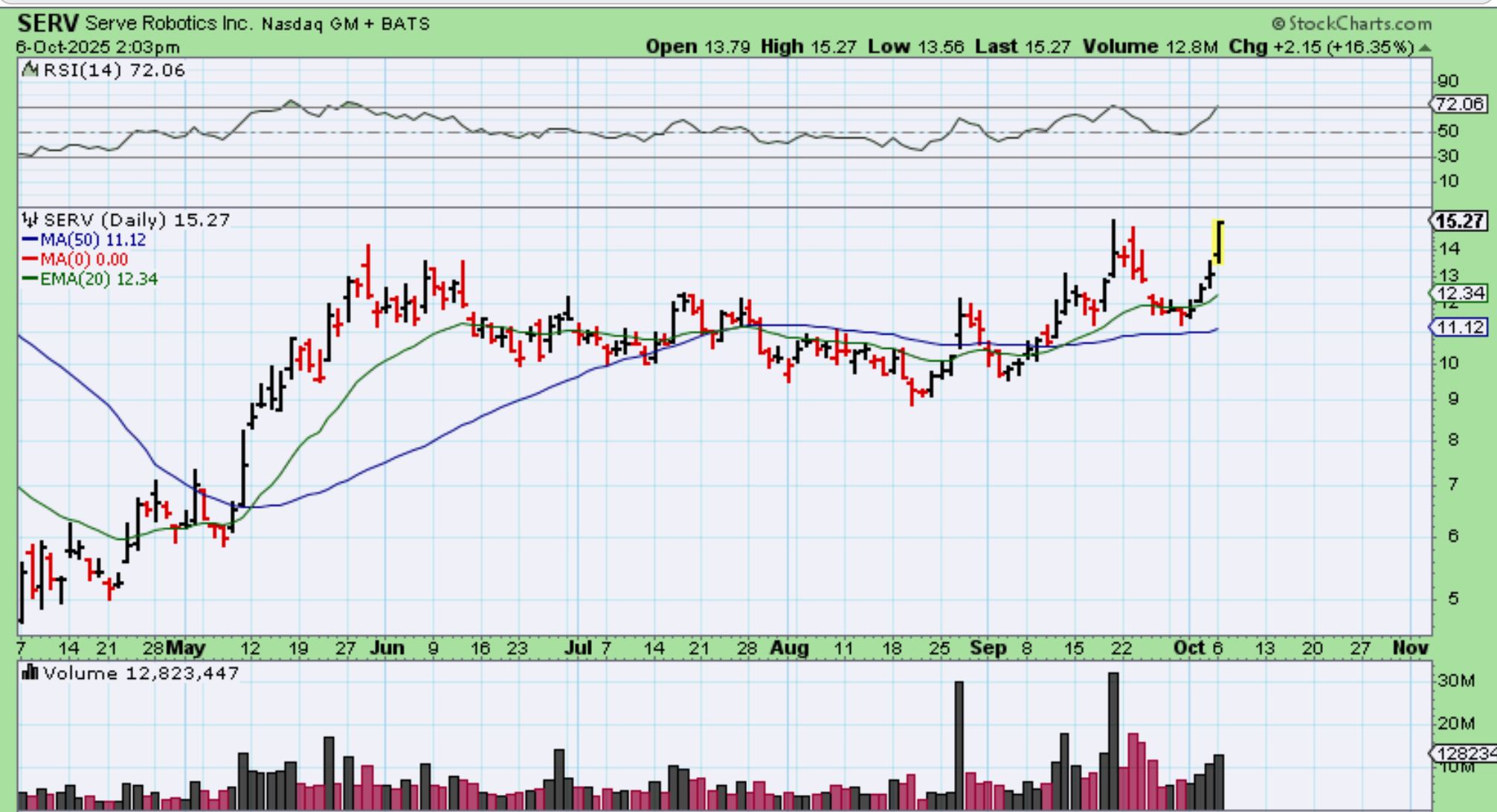Click the 72.06 RSI value tag
Screen dimensions: 1497x812
pos(1460,104)
